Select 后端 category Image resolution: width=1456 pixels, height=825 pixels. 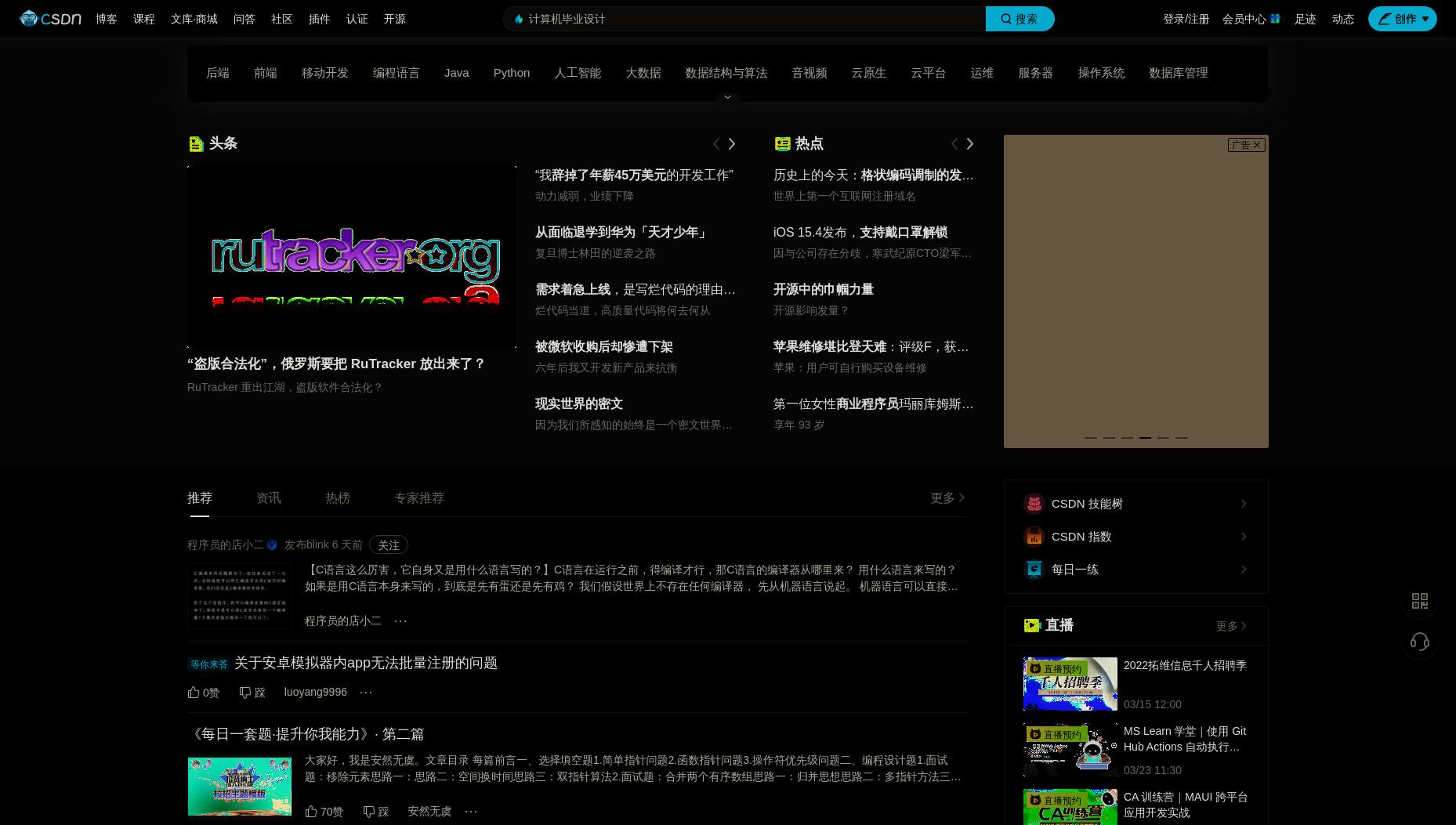coord(218,73)
